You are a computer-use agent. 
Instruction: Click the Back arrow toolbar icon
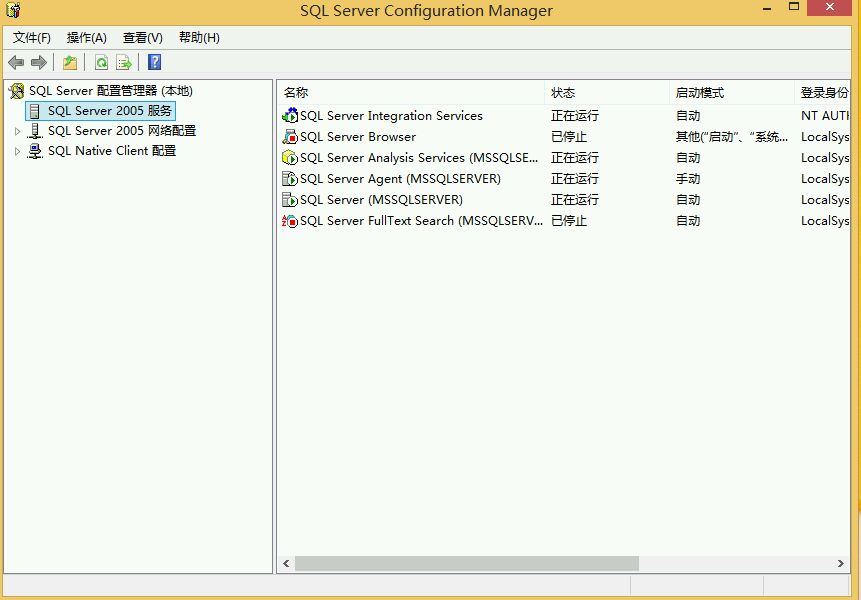click(16, 63)
